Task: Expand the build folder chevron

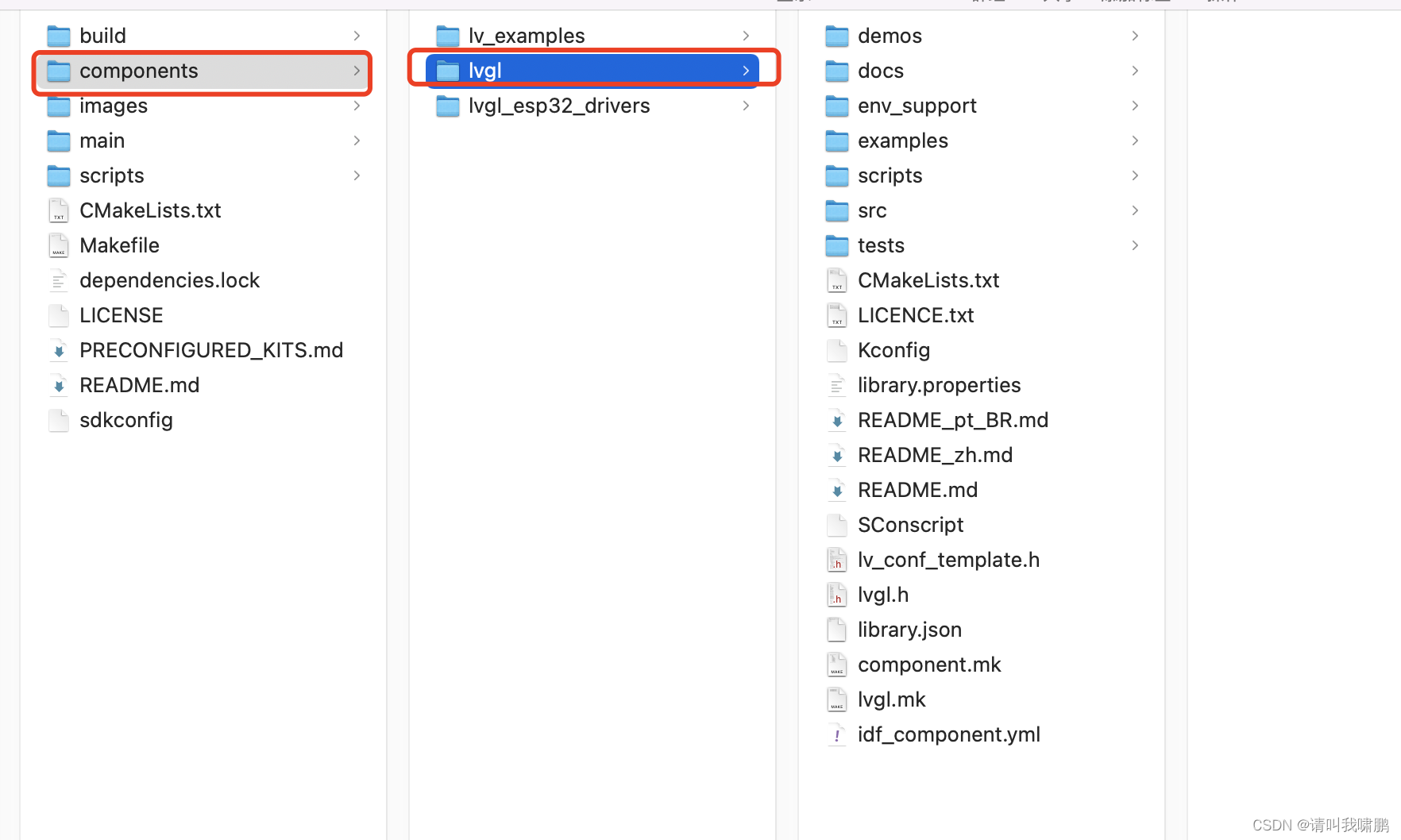Action: (357, 36)
